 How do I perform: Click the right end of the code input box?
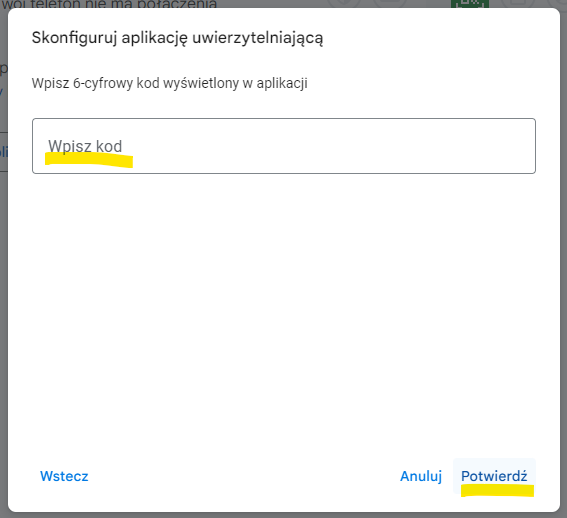coord(521,146)
